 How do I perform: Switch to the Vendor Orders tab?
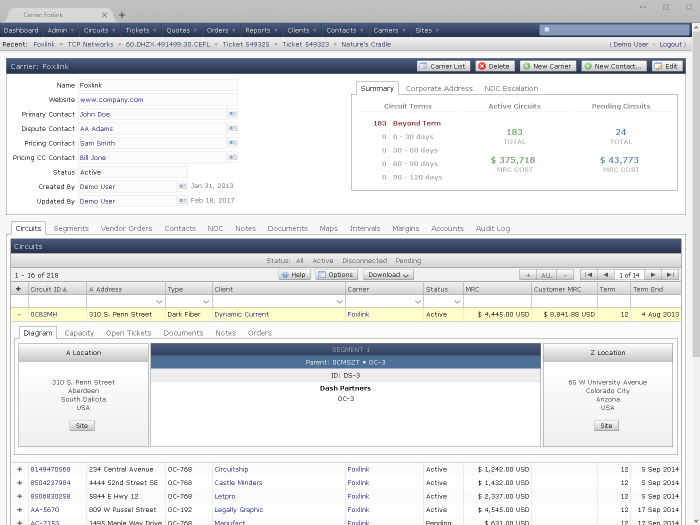click(126, 228)
